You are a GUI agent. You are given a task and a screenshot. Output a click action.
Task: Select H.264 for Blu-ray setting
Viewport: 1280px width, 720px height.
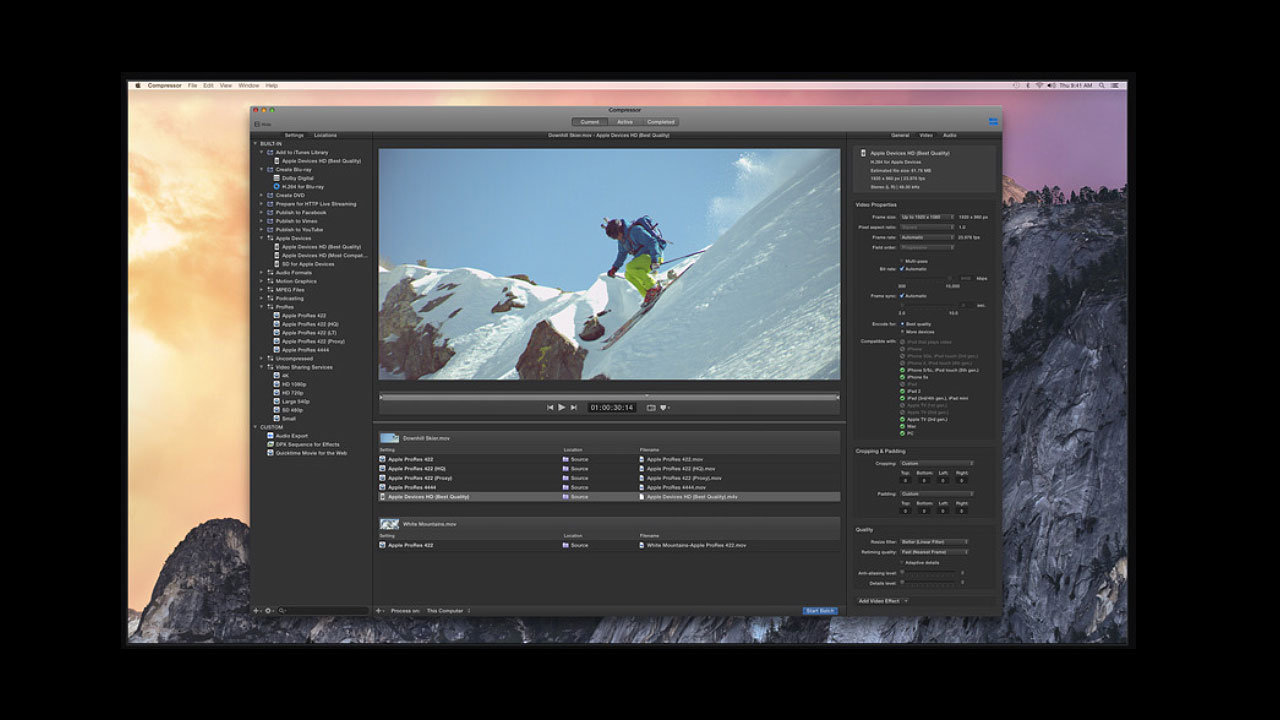click(x=302, y=187)
